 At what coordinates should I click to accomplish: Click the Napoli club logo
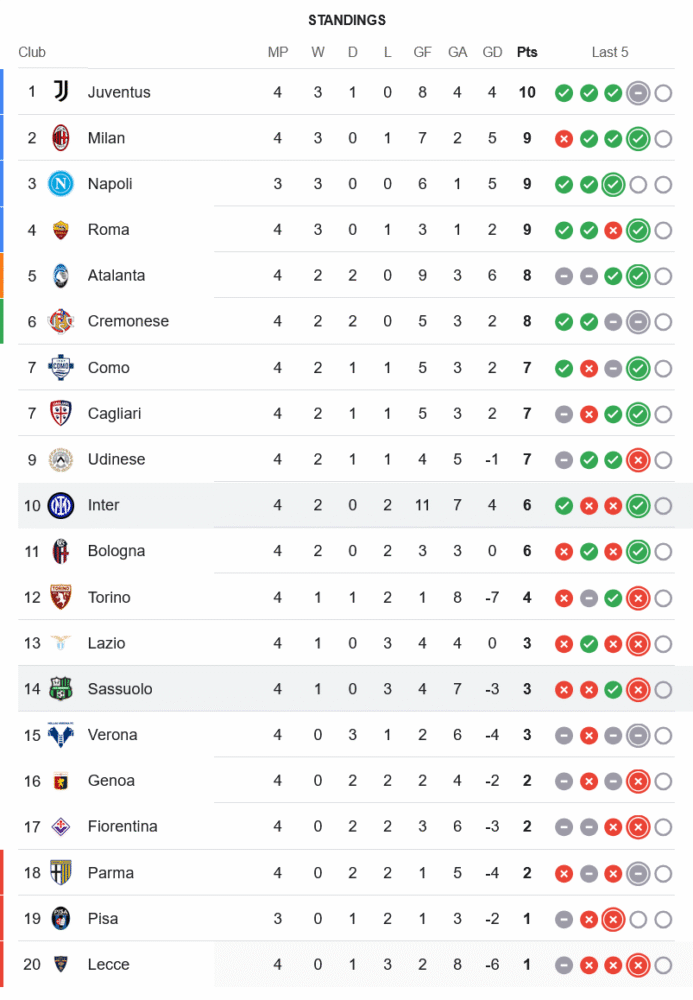[x=61, y=184]
